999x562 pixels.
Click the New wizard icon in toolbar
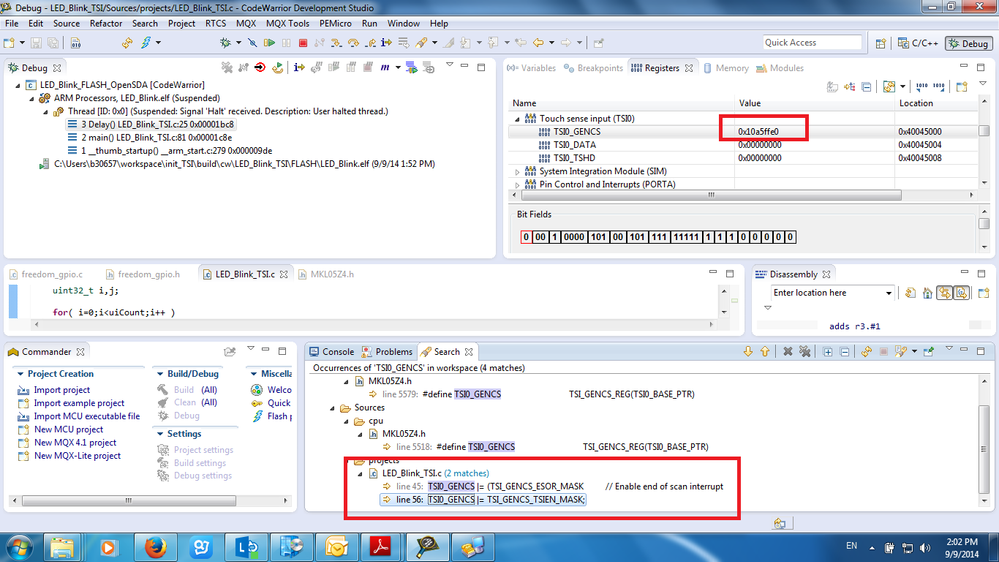tap(9, 43)
